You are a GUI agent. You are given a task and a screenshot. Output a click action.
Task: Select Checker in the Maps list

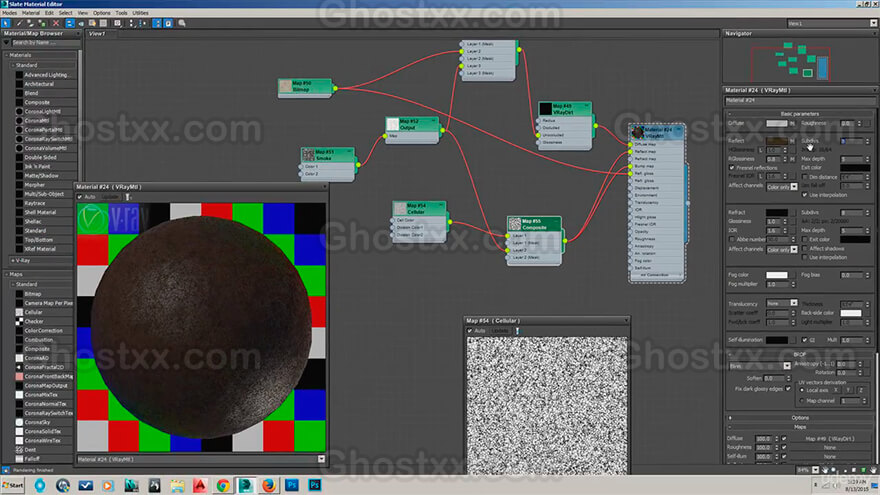point(34,322)
